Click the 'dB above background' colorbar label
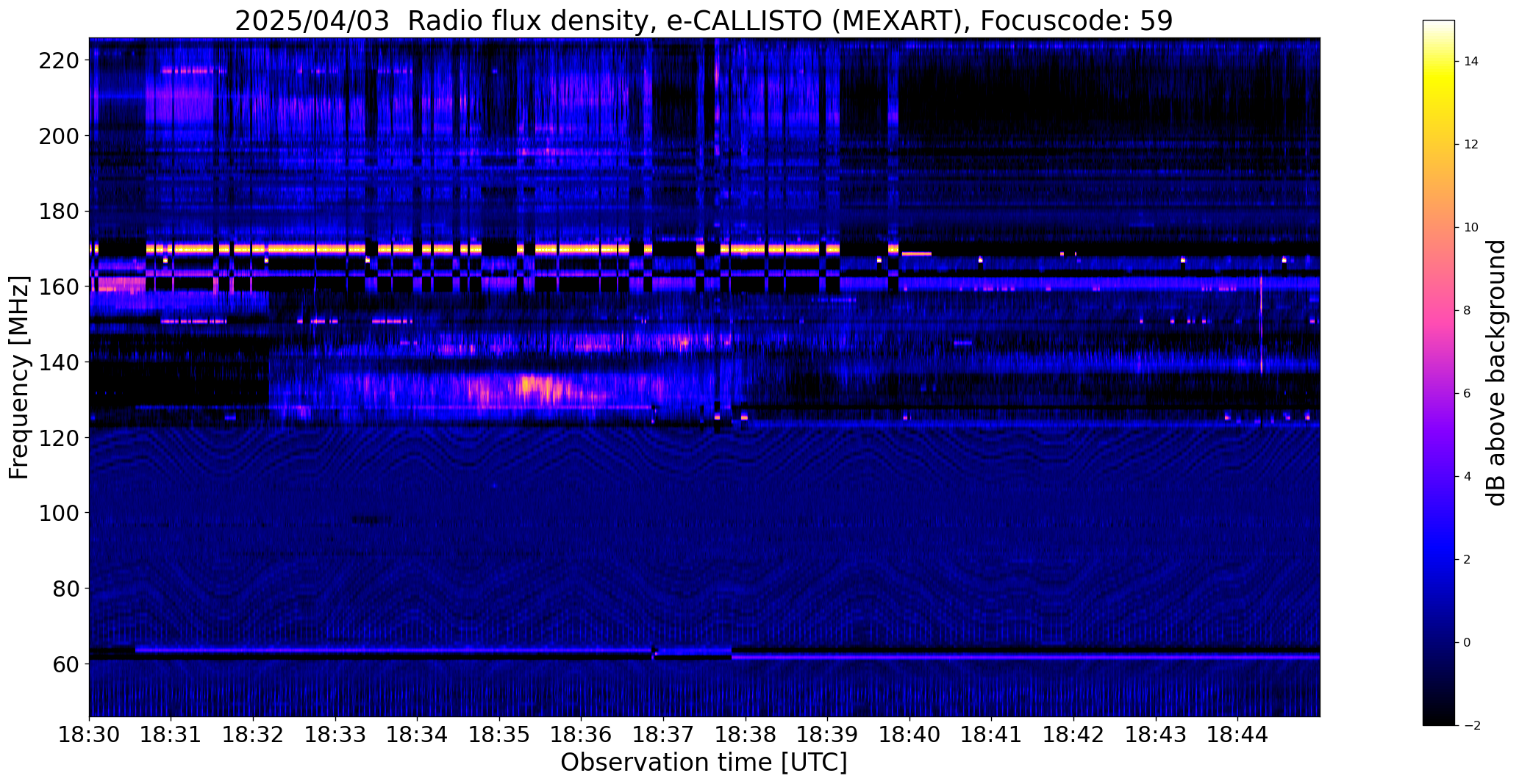1519x784 pixels. click(1496, 373)
